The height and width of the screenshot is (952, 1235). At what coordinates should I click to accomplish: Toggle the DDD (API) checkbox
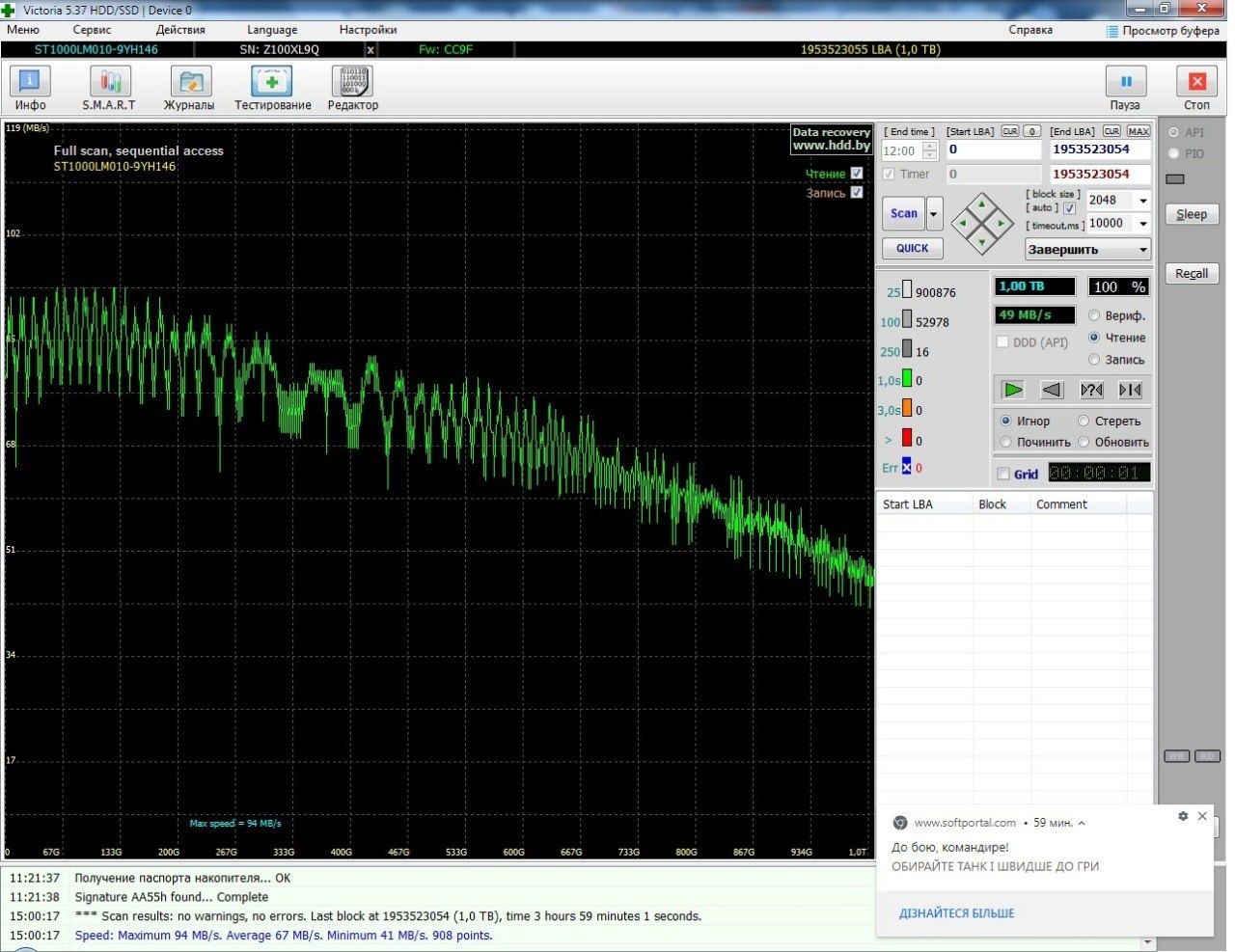click(x=1002, y=342)
